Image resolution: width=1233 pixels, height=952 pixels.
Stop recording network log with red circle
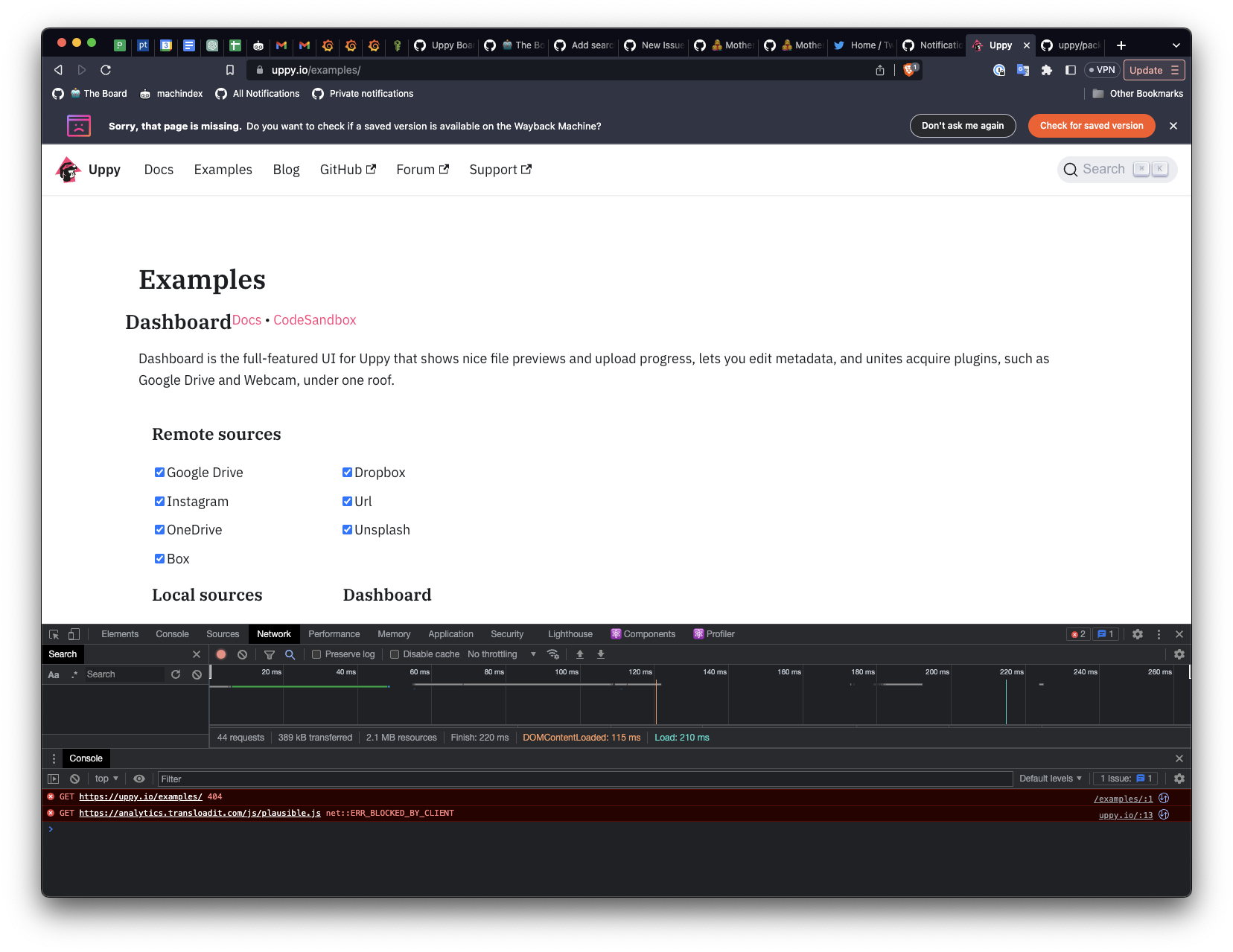221,654
